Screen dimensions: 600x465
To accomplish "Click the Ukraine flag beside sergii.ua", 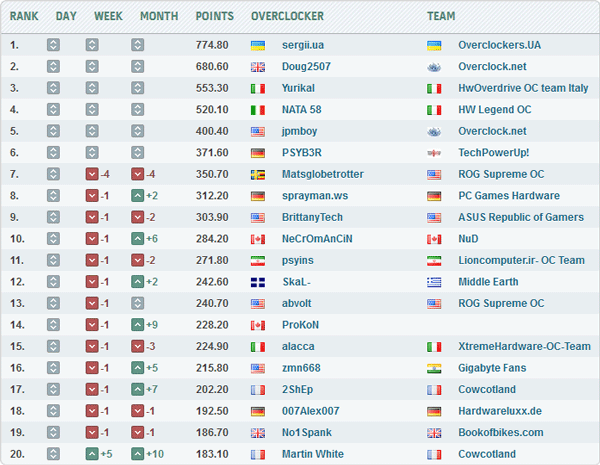I will click(257, 45).
